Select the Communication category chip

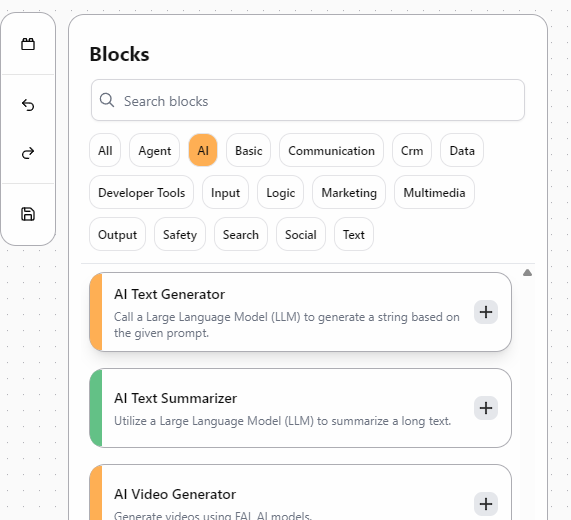coord(331,150)
